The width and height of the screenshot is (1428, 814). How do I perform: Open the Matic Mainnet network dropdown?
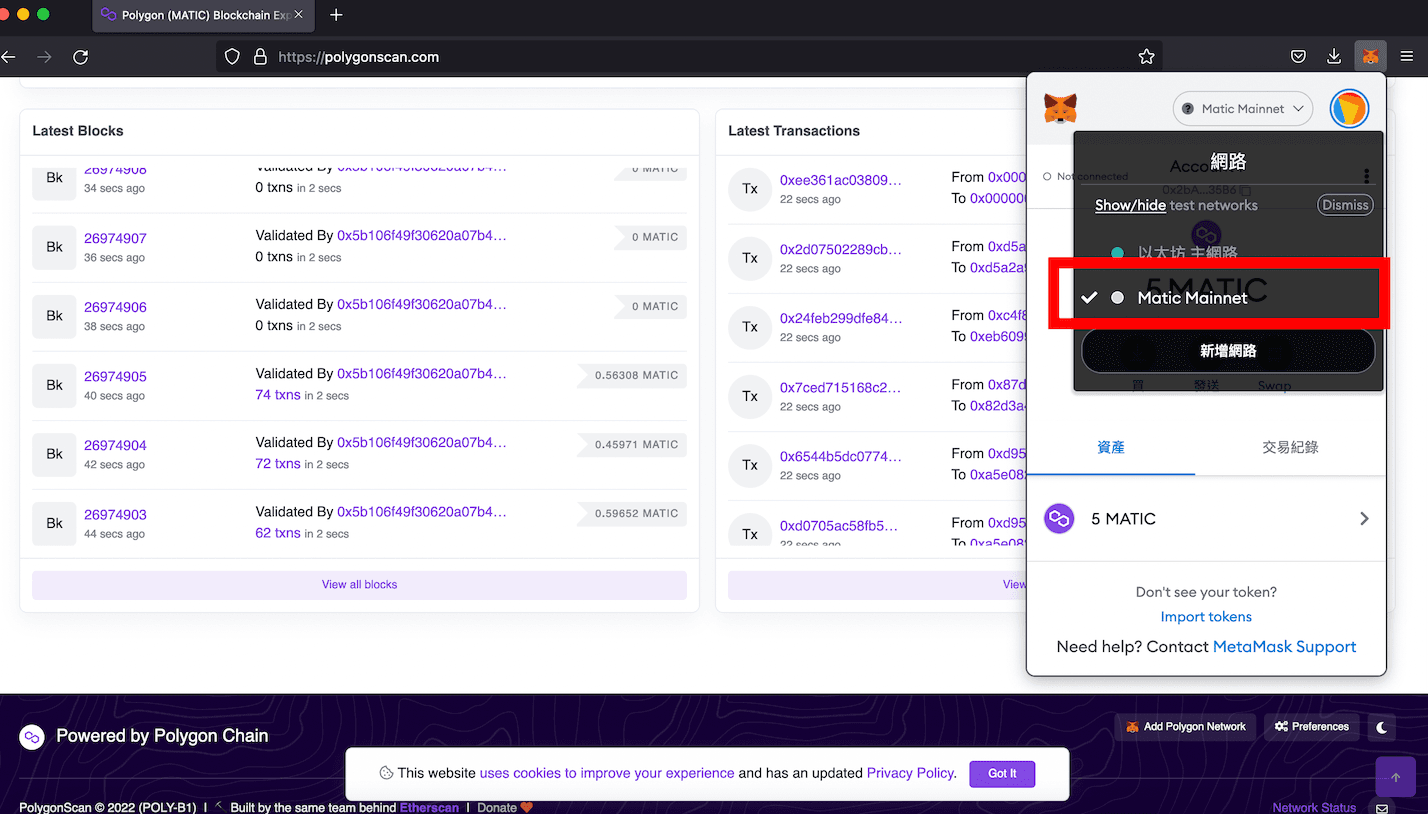click(1242, 108)
